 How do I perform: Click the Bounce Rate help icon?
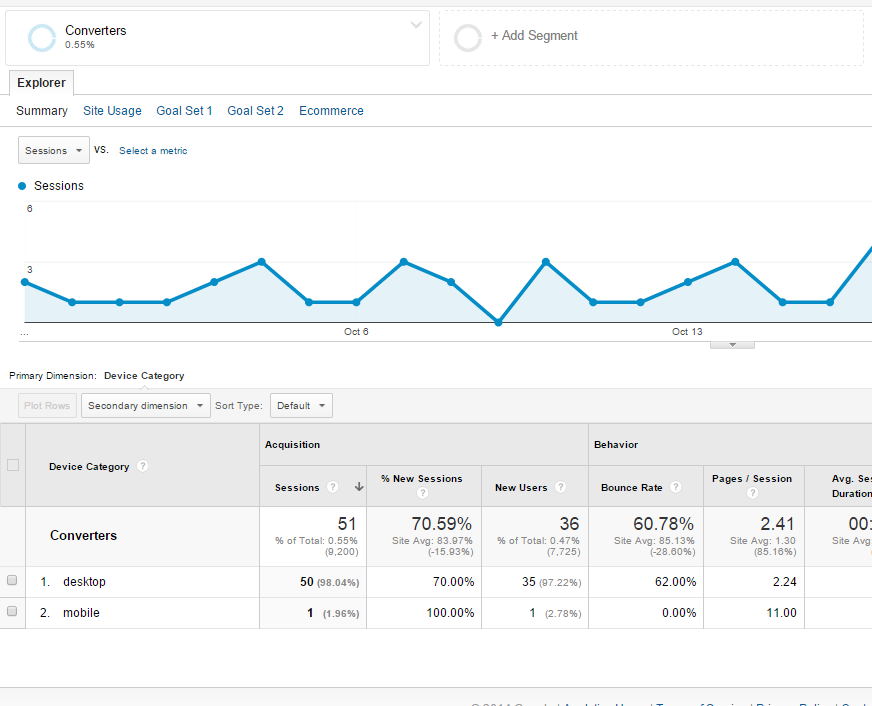[x=676, y=488]
